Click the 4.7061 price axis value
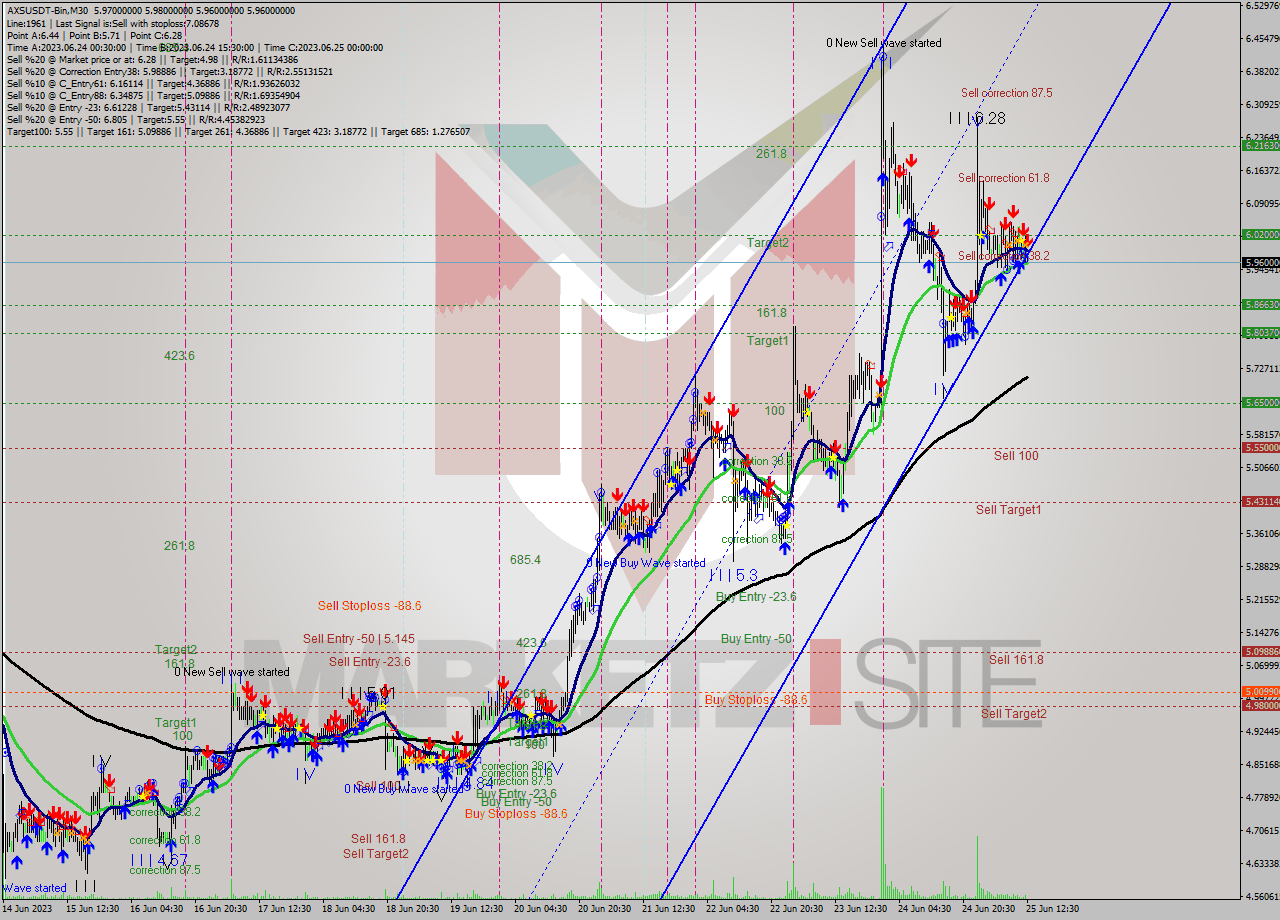Image resolution: width=1280 pixels, height=920 pixels. pyautogui.click(x=1262, y=830)
